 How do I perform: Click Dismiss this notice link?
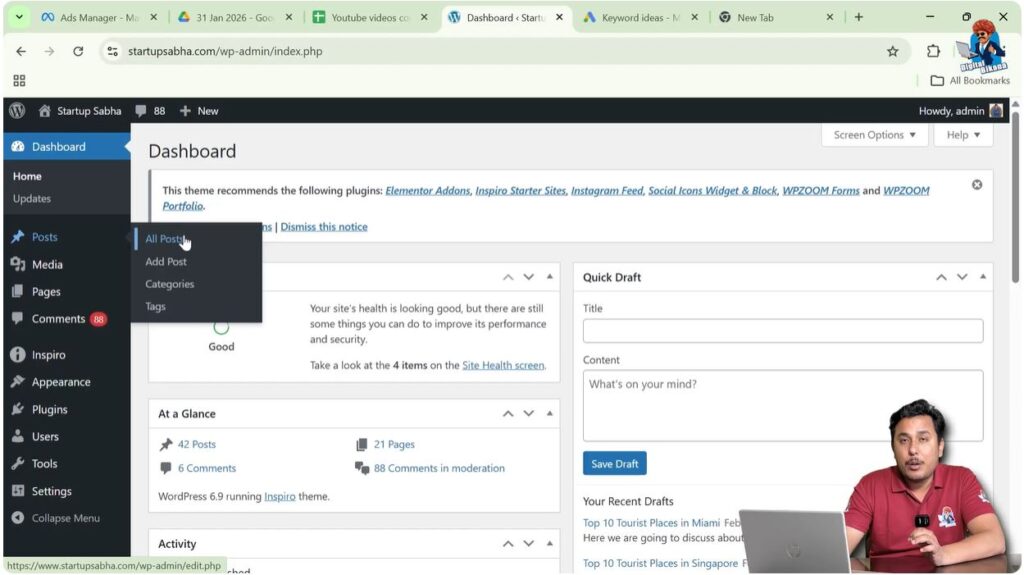pos(324,227)
